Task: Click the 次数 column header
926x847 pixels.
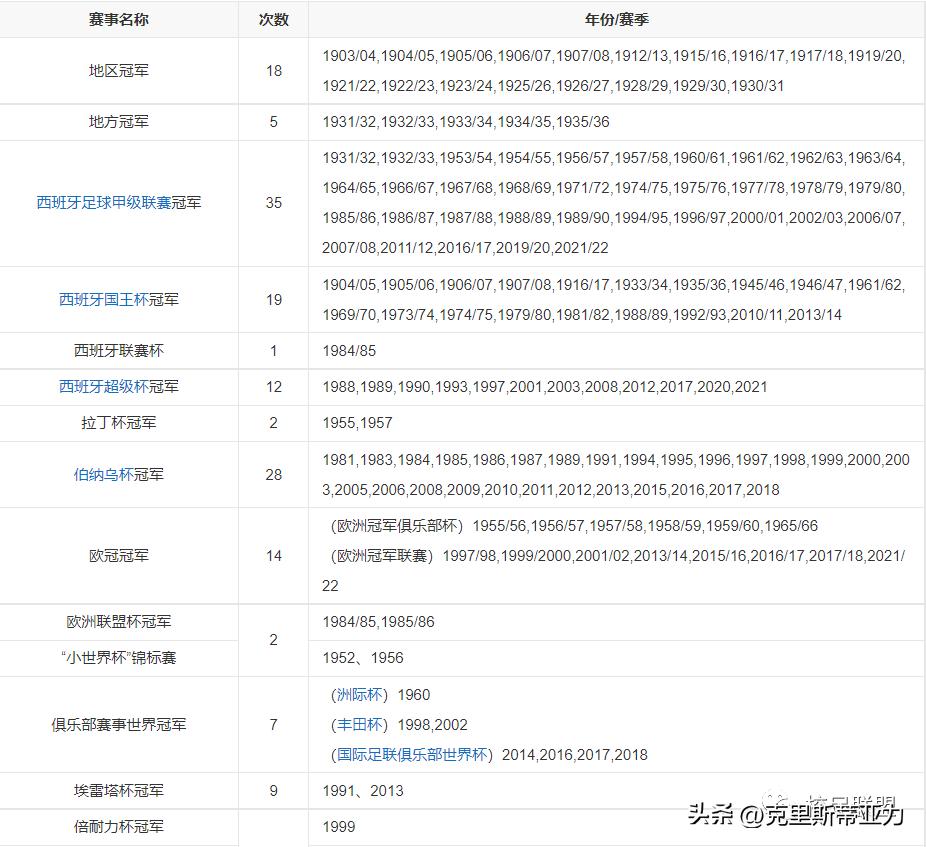Action: pos(272,18)
